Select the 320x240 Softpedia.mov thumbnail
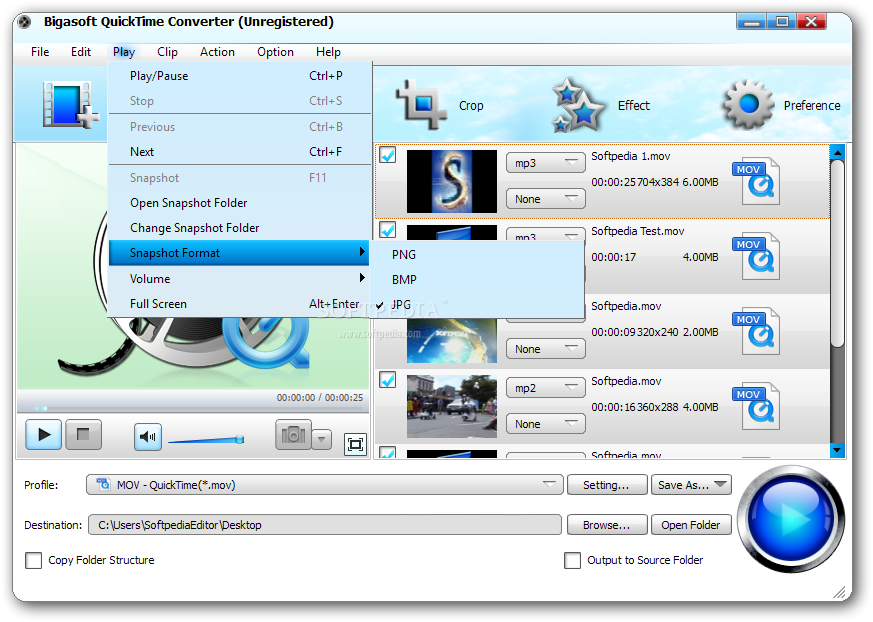 452,341
